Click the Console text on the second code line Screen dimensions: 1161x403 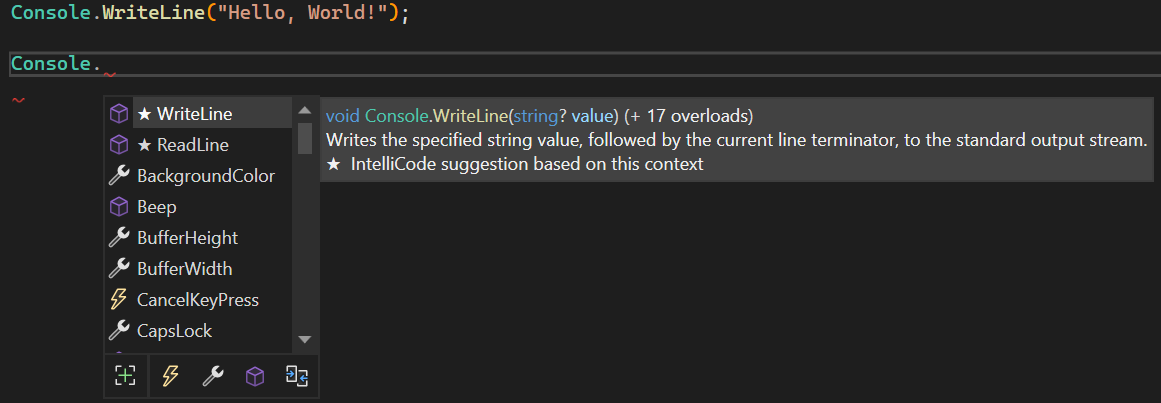point(50,64)
